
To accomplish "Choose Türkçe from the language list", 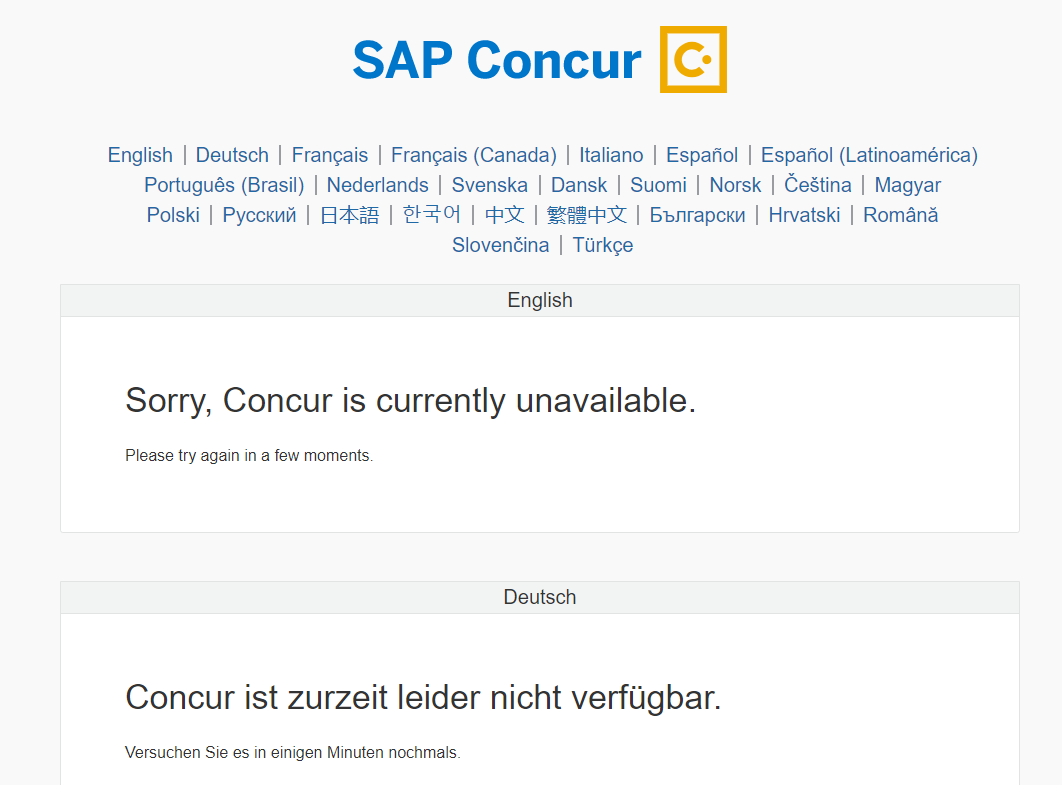I will click(602, 245).
